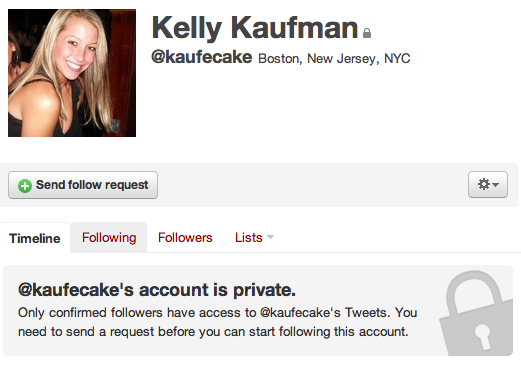Send follow request to @kaufecake

pos(83,185)
